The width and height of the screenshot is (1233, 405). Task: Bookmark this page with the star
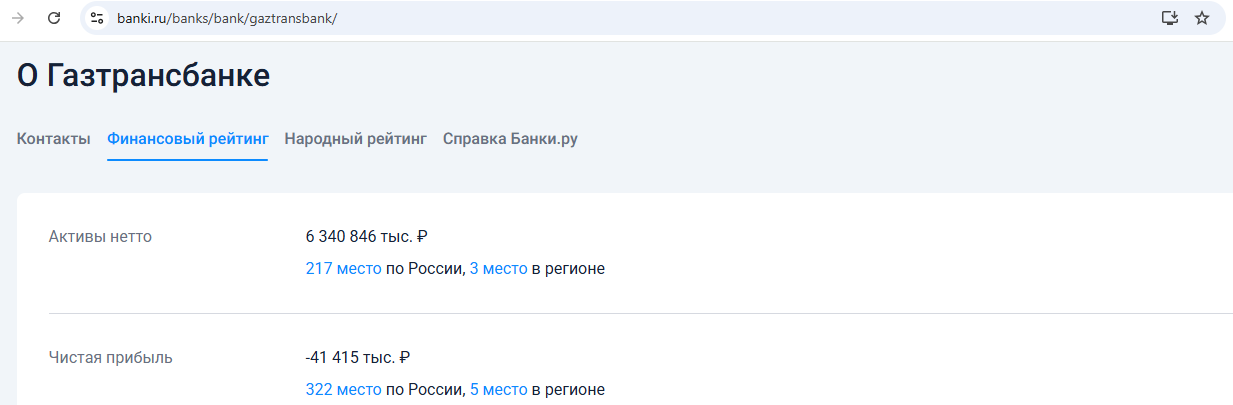pyautogui.click(x=1202, y=18)
